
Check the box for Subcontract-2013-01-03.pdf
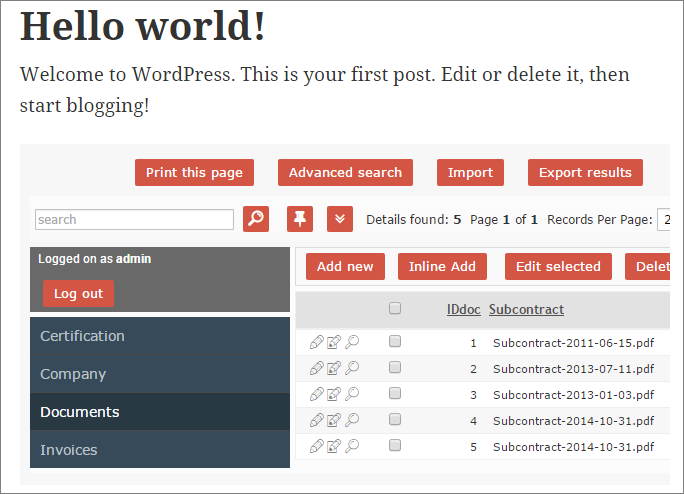(395, 394)
